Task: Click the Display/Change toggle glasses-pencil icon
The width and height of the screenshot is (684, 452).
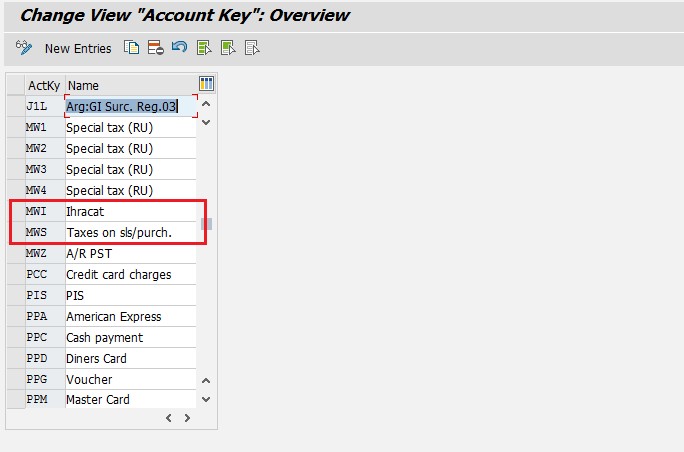Action: [25, 48]
